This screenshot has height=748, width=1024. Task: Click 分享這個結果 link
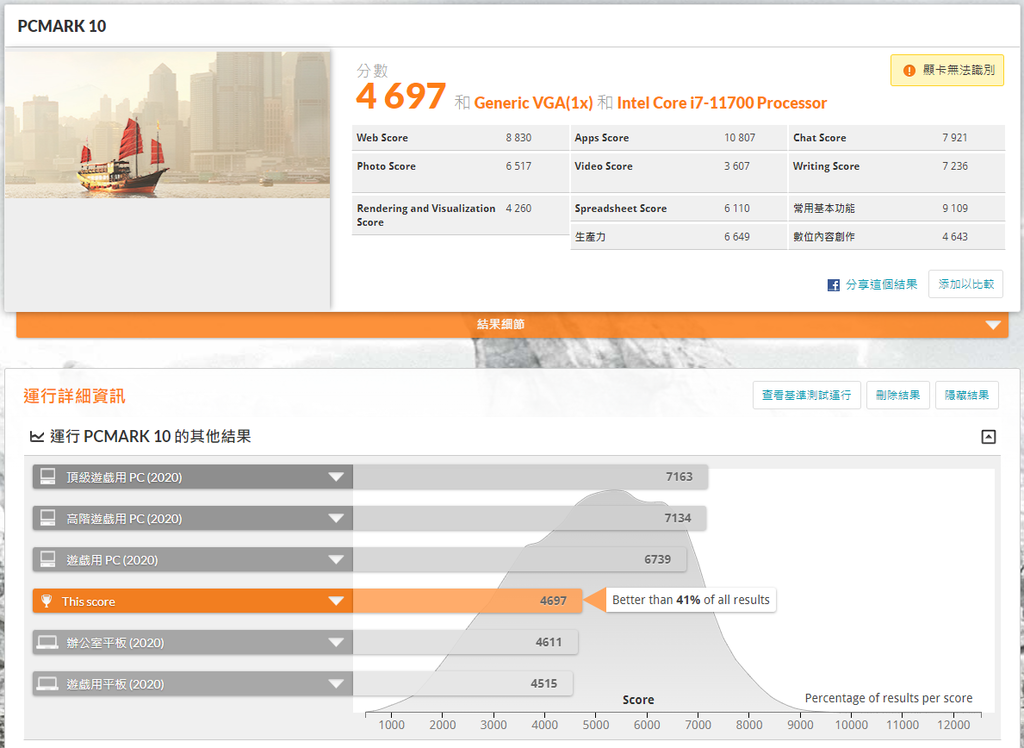click(881, 285)
